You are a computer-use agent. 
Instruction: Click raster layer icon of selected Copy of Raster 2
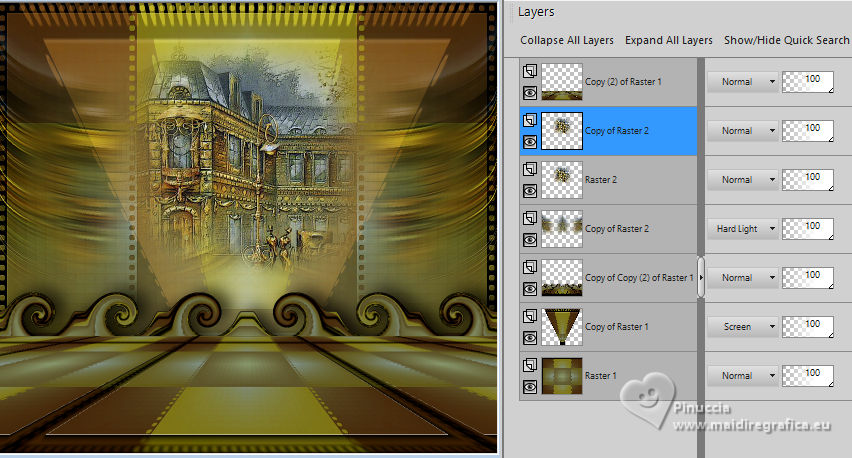click(530, 120)
